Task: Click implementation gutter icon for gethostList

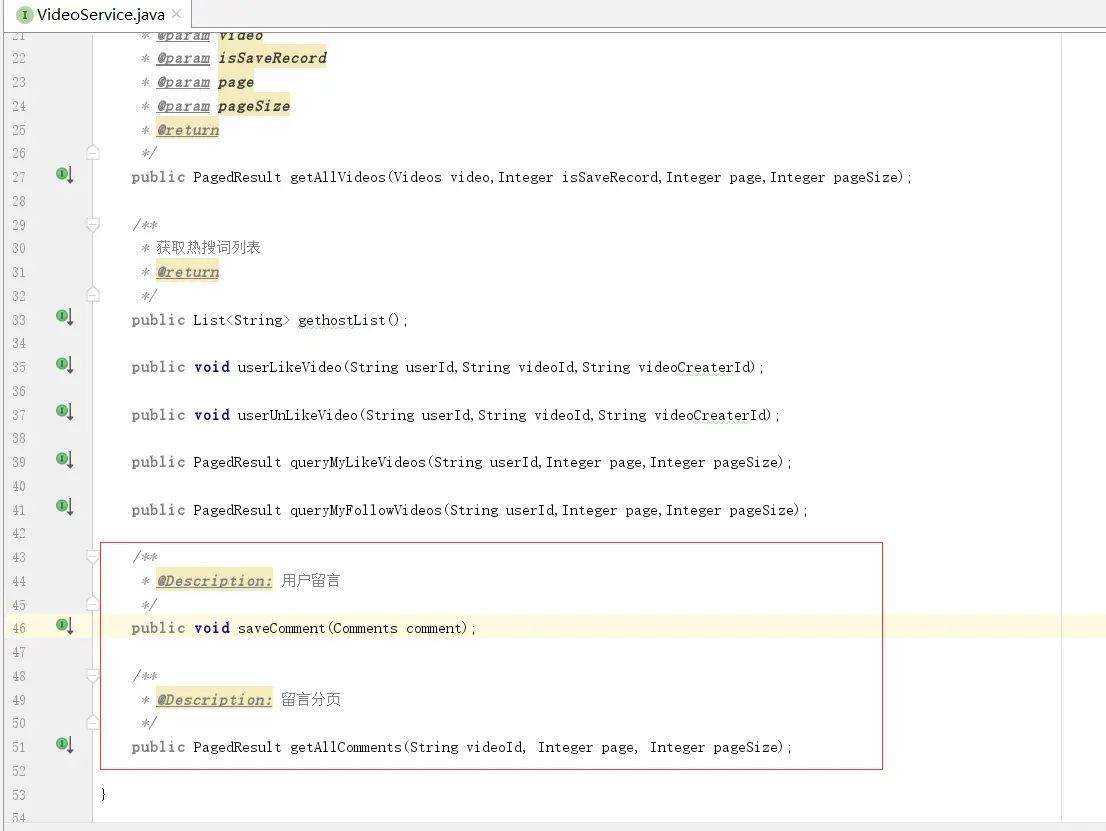Action: [64, 317]
